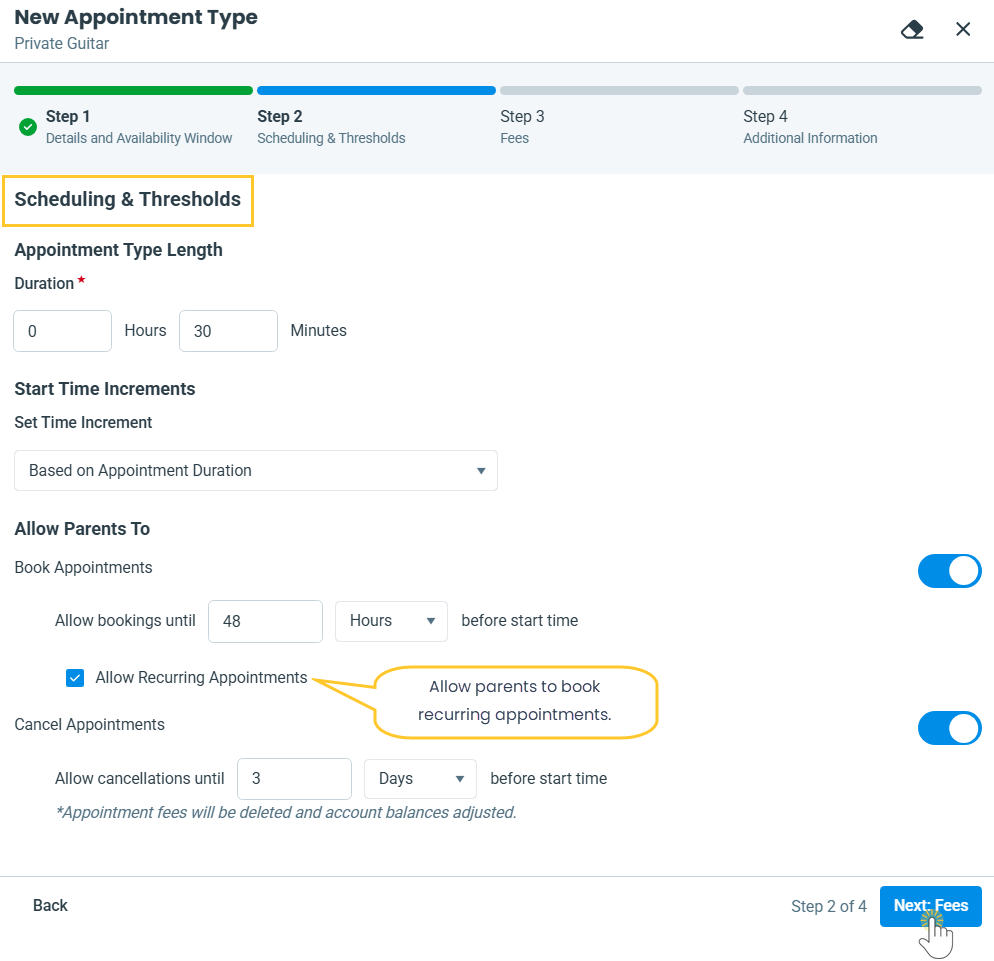Close the New Appointment Type dialog

click(x=963, y=29)
